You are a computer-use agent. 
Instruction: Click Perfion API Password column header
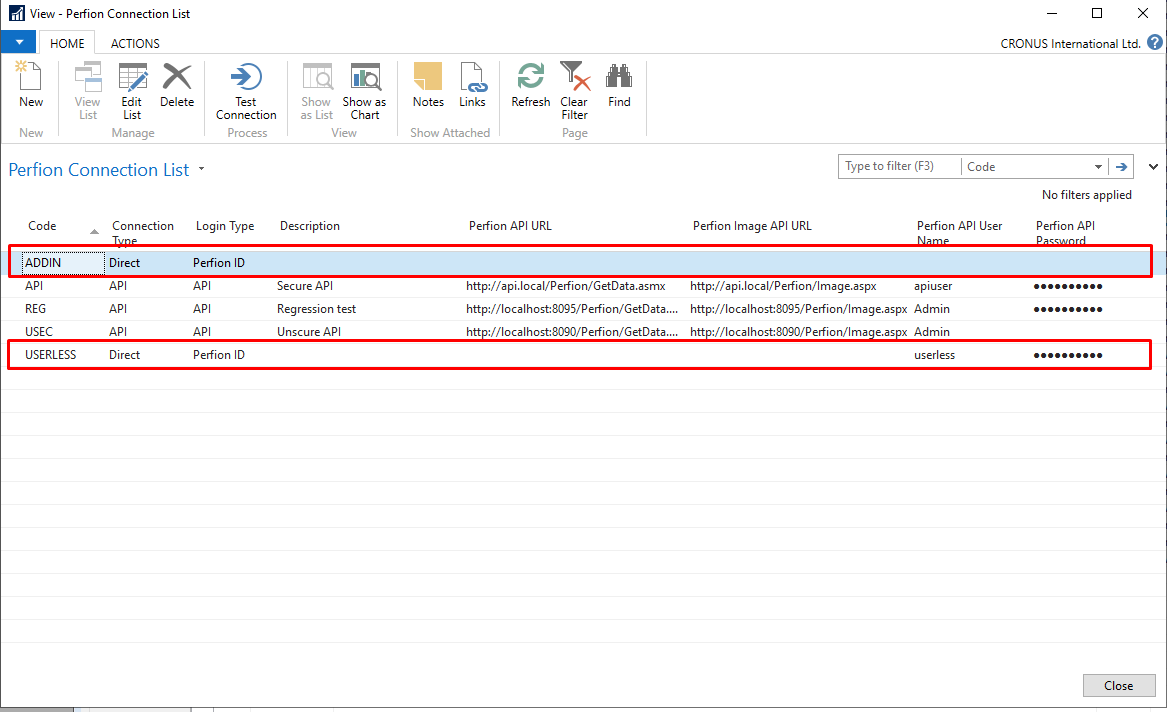coord(1065,232)
